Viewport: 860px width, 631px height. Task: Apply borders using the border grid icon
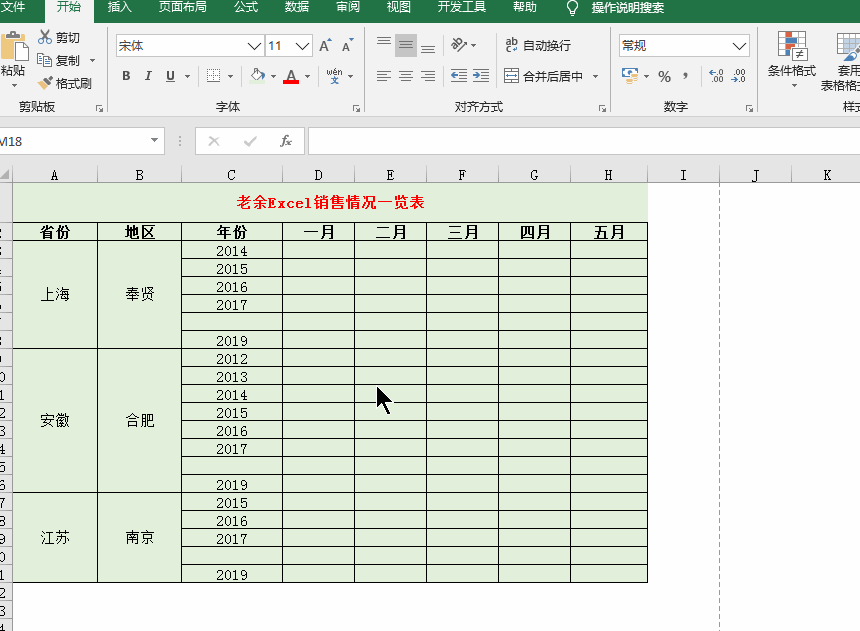213,76
